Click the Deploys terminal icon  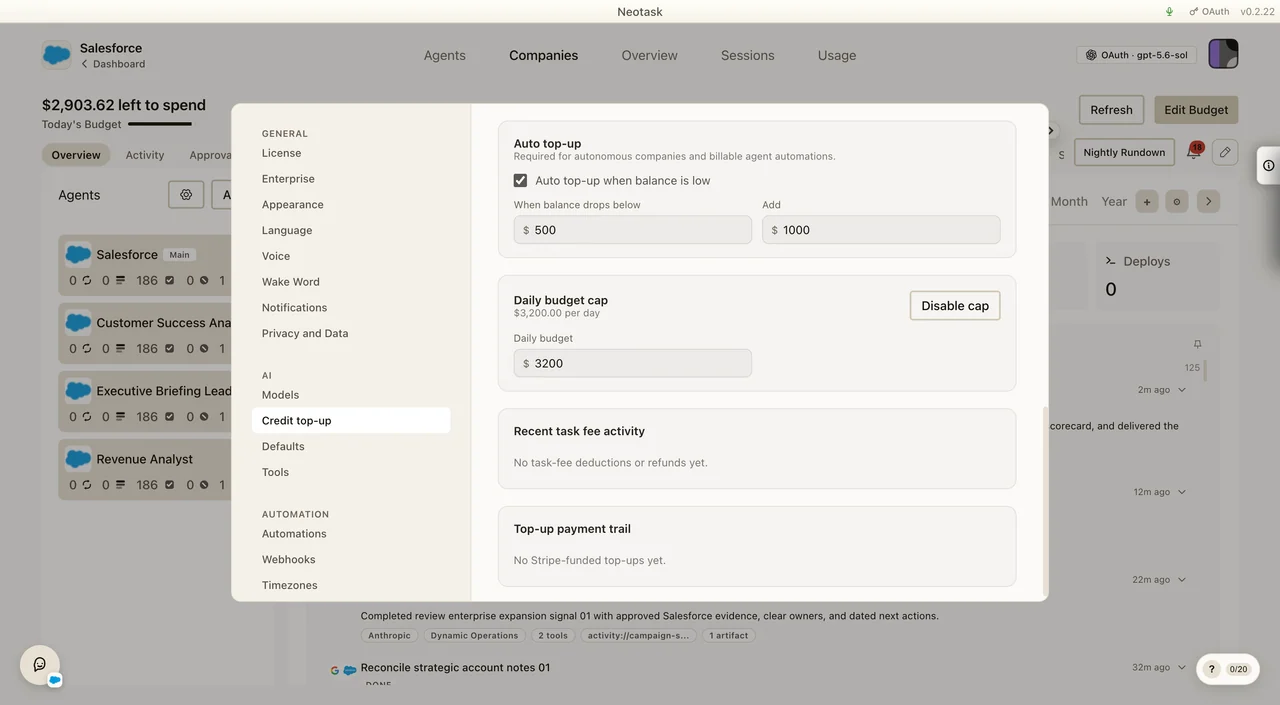tap(1110, 261)
